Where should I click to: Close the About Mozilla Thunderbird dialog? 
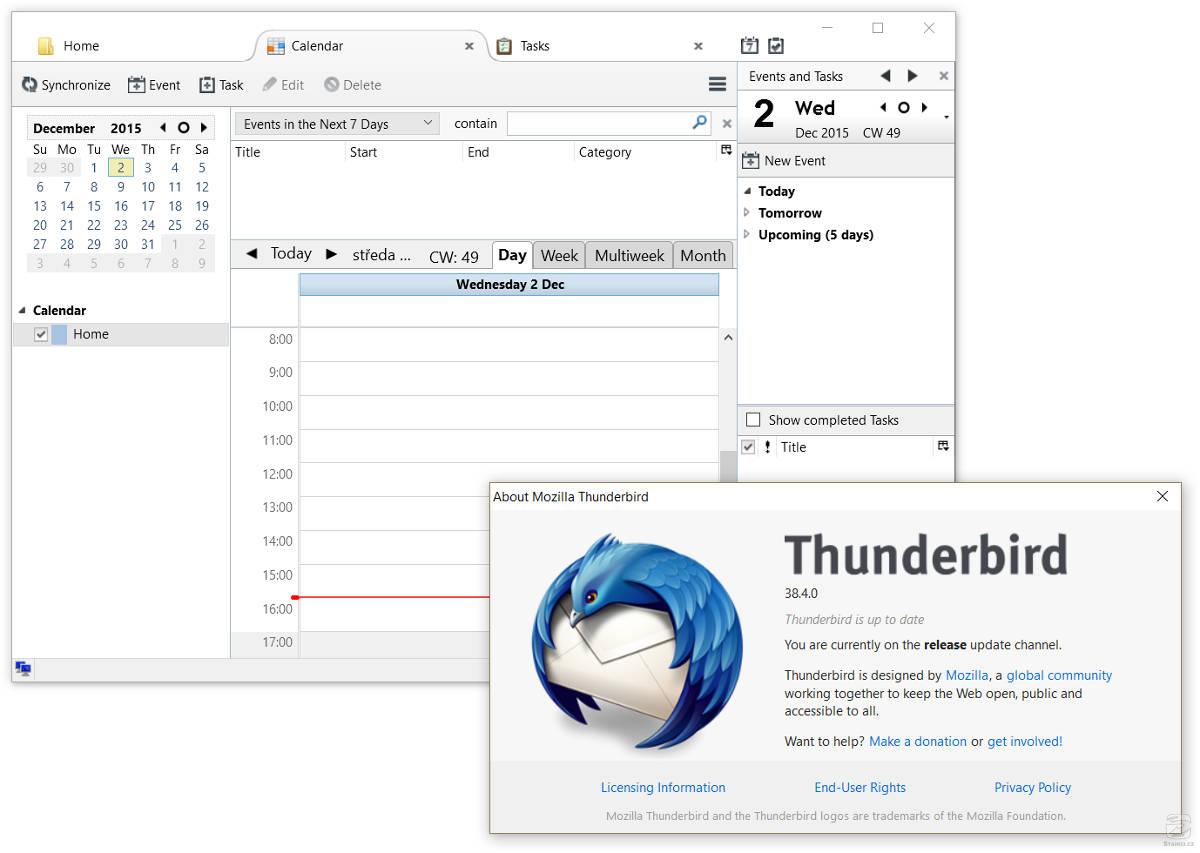click(x=1162, y=496)
